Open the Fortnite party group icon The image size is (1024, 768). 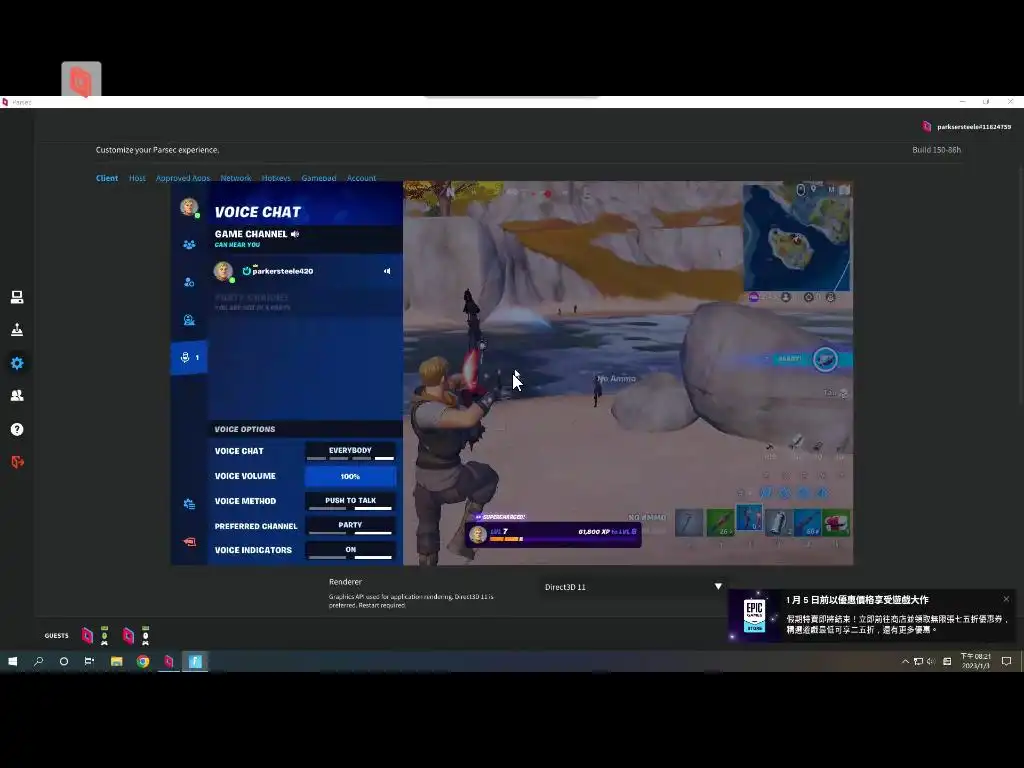tap(189, 245)
